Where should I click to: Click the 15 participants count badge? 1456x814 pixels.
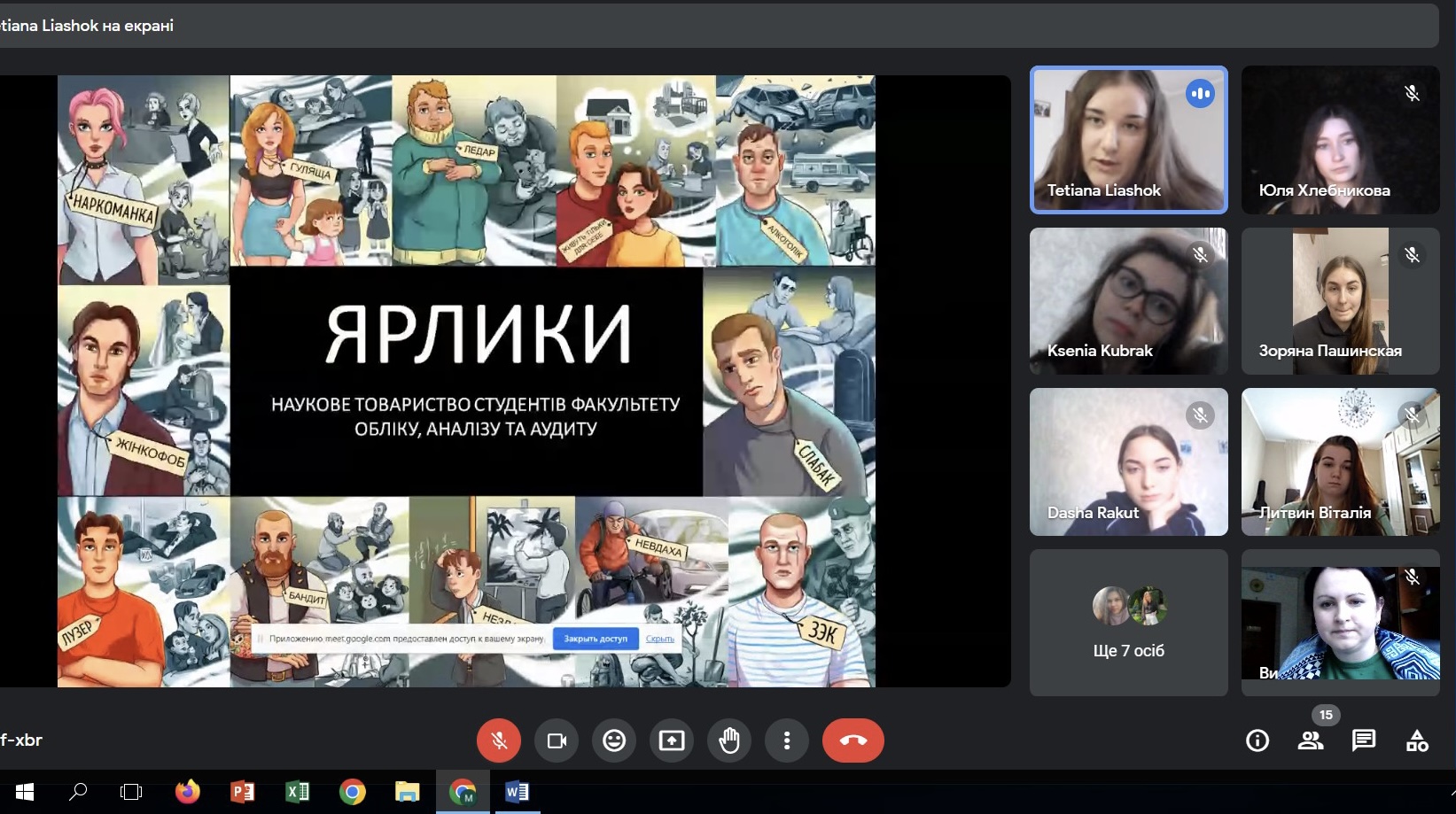click(x=1326, y=715)
